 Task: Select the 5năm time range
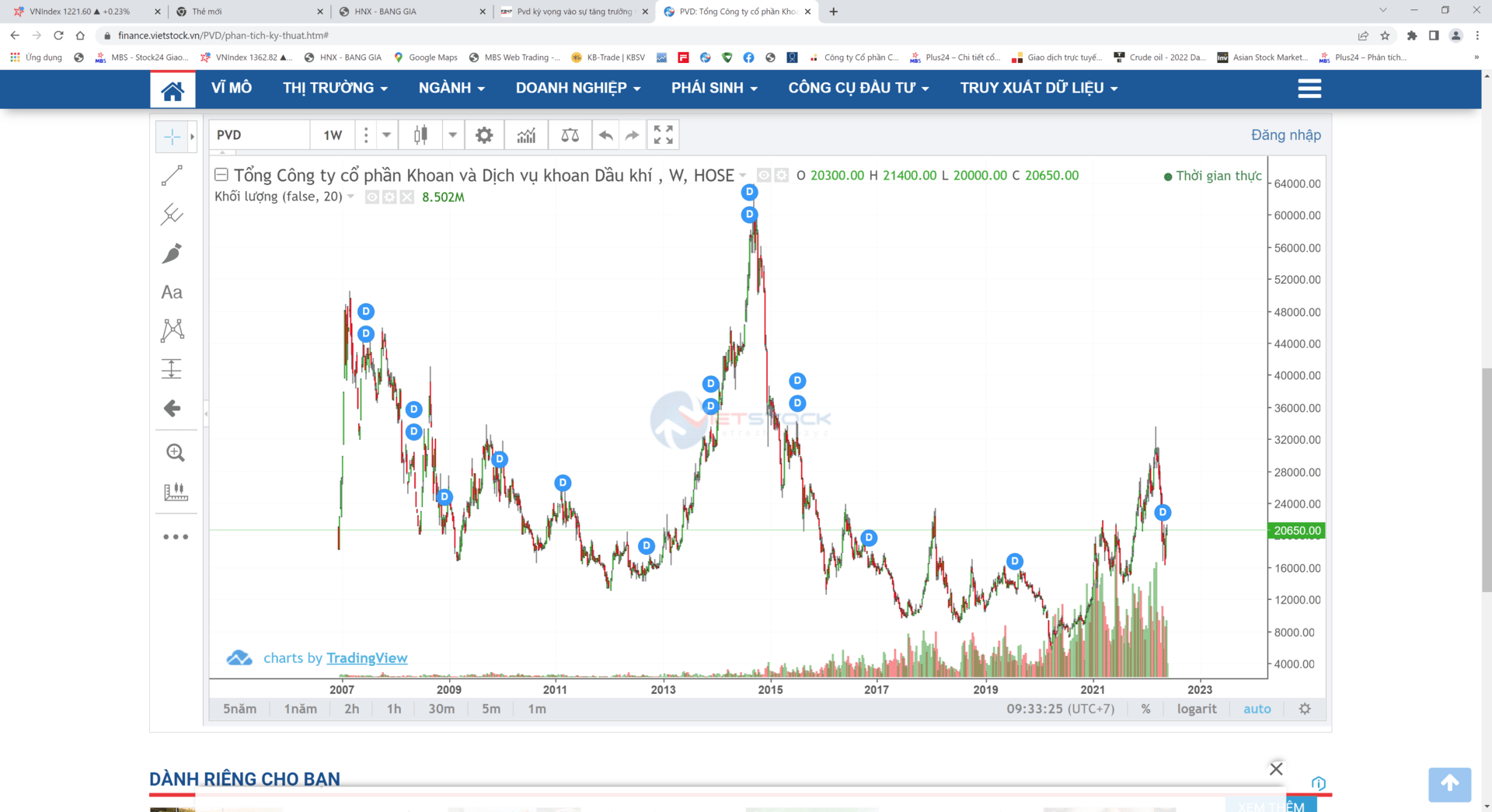pyautogui.click(x=239, y=709)
